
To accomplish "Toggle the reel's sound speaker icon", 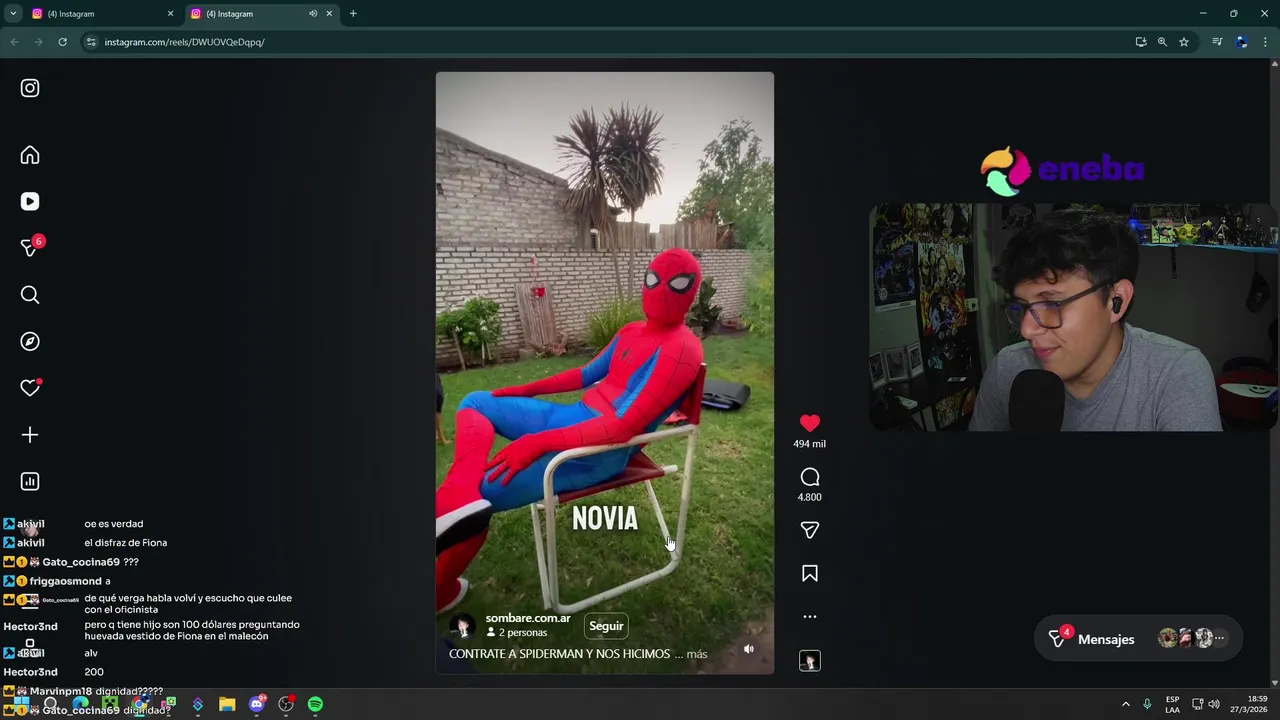I will [749, 649].
